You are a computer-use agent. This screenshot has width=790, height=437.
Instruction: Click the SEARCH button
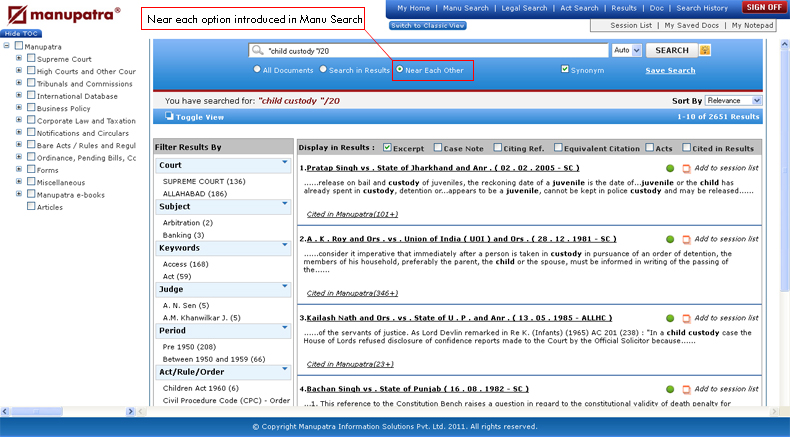point(672,50)
